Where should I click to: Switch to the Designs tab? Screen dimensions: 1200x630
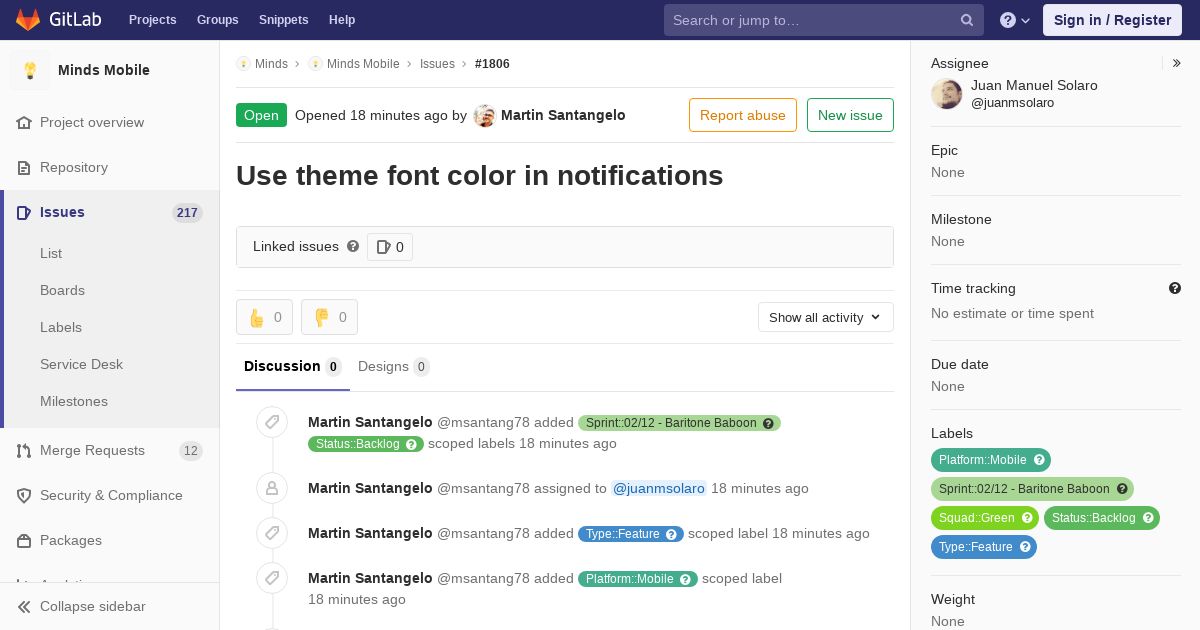[394, 366]
